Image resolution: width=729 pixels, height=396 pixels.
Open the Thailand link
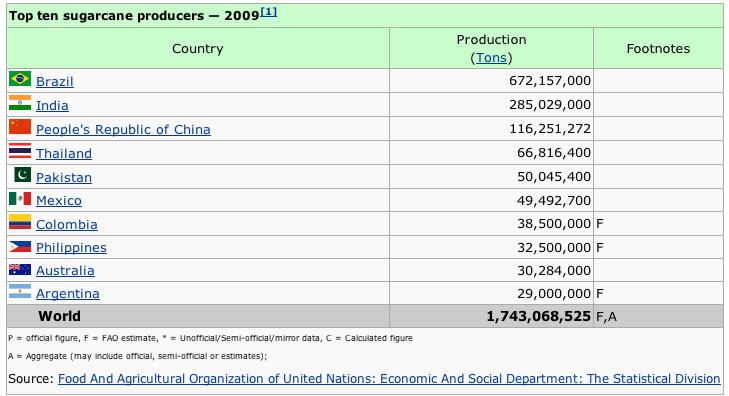[64, 153]
